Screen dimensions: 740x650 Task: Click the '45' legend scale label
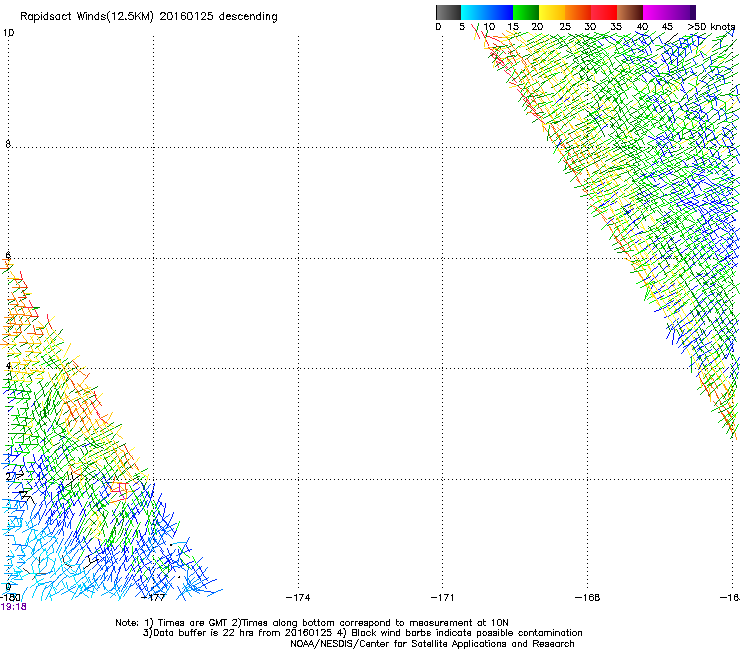[667, 27]
